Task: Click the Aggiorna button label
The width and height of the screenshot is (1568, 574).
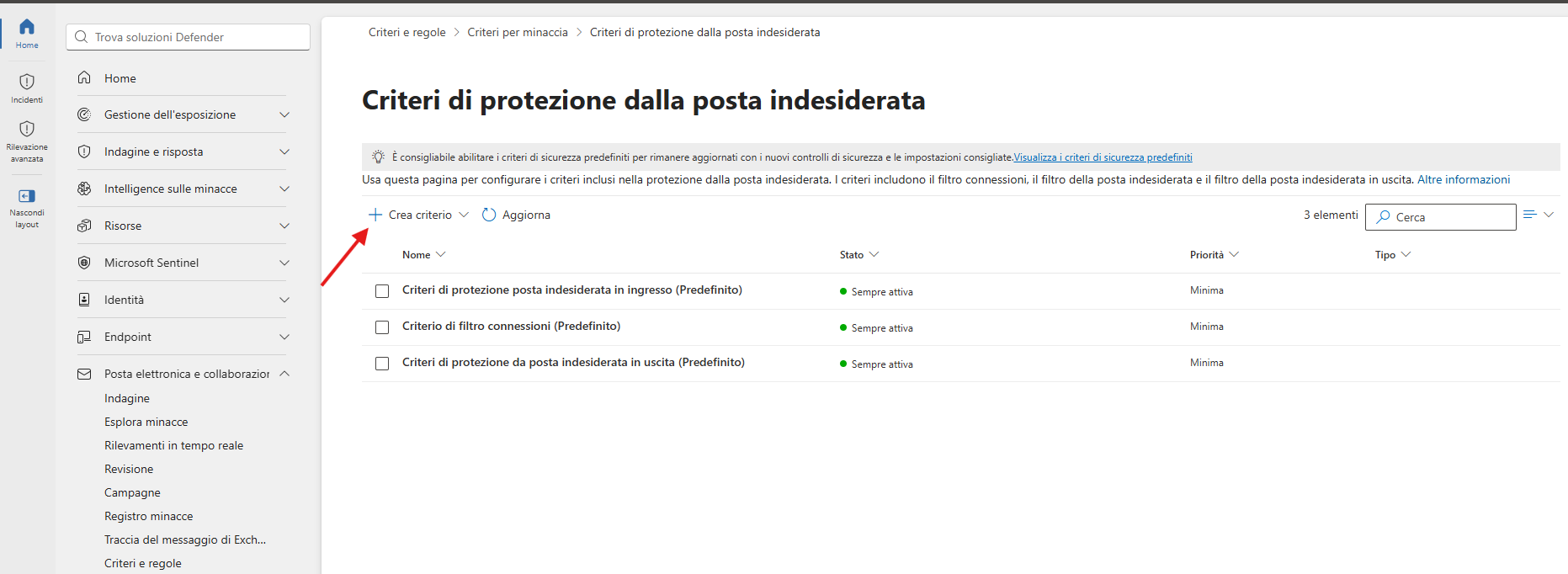Action: click(526, 215)
